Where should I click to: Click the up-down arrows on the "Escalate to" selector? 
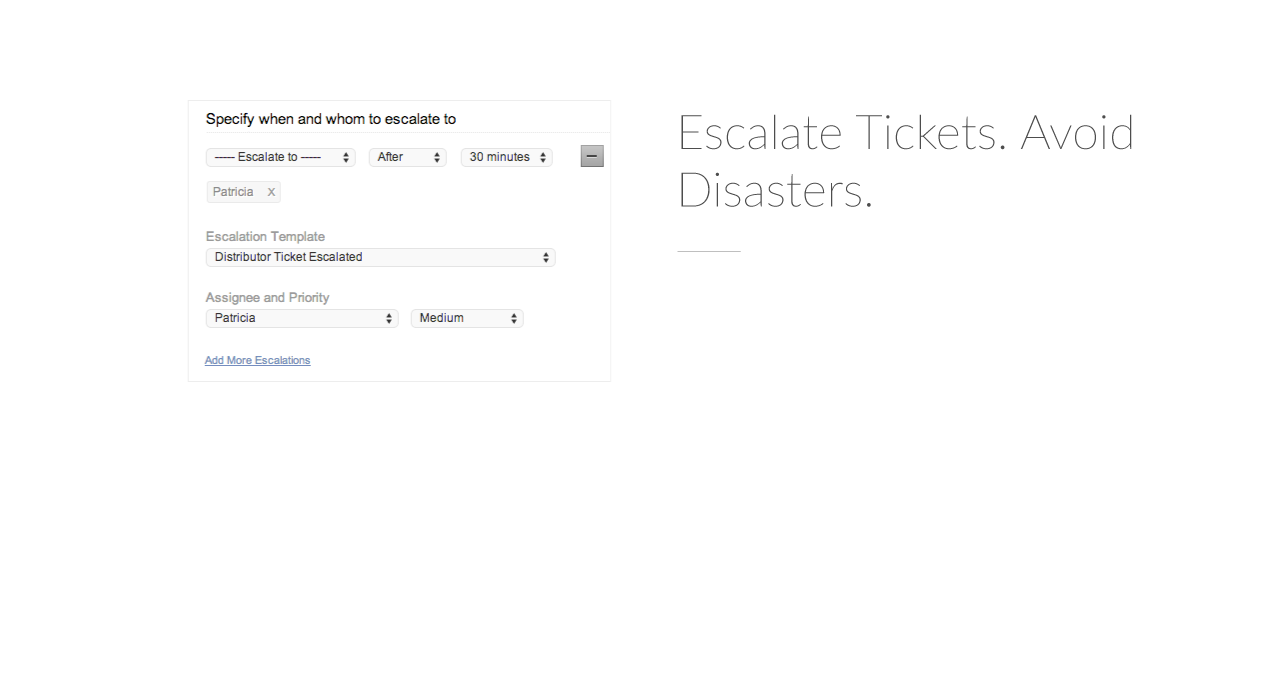point(346,158)
